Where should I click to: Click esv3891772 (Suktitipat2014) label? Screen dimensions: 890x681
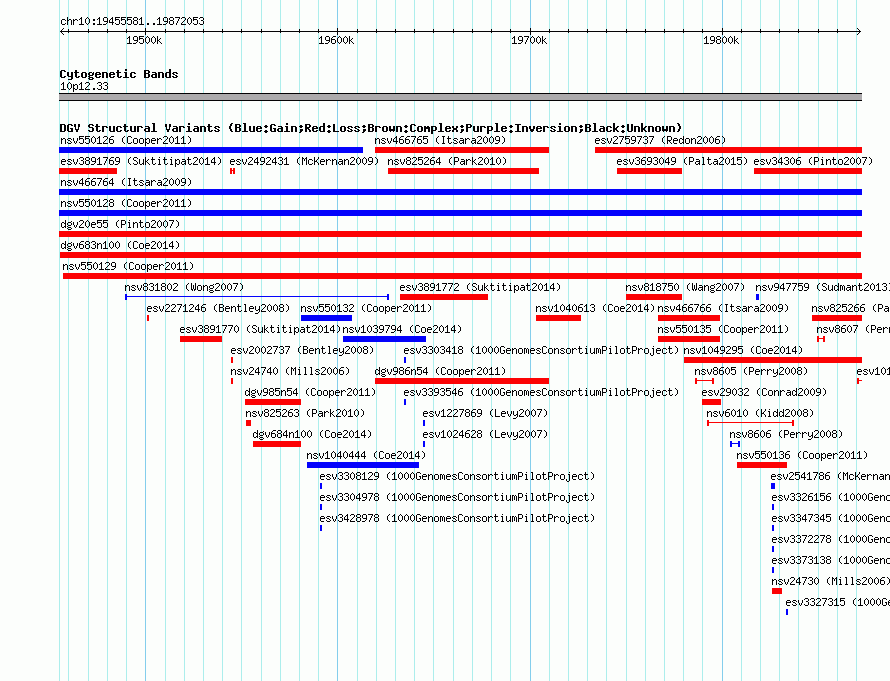(480, 287)
